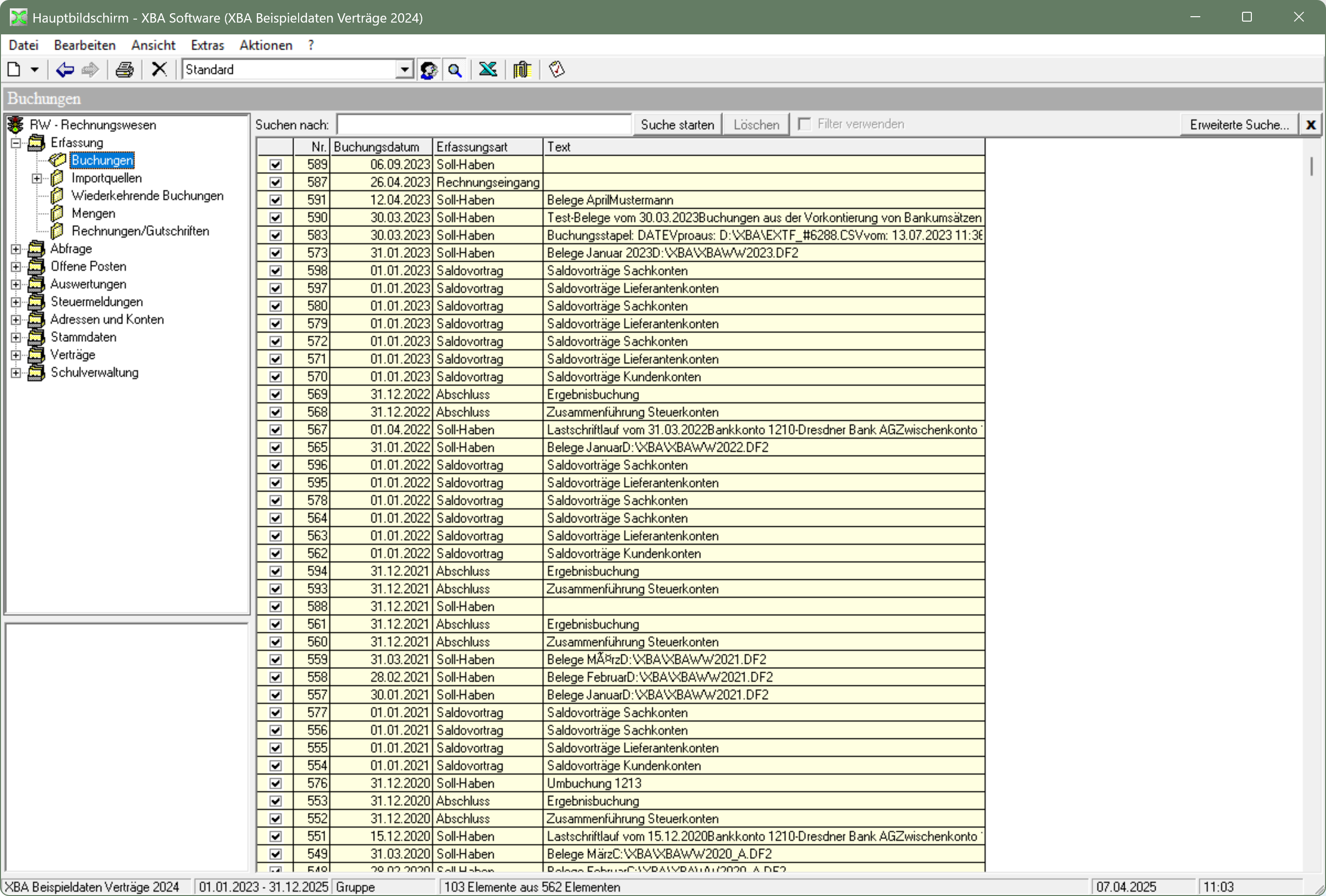Click the teal X Excel export icon

pyautogui.click(x=488, y=70)
